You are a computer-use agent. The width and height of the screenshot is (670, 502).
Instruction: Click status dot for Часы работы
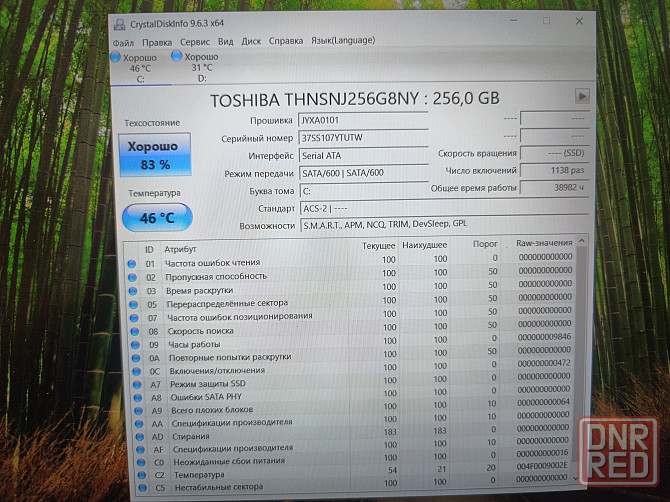[135, 345]
